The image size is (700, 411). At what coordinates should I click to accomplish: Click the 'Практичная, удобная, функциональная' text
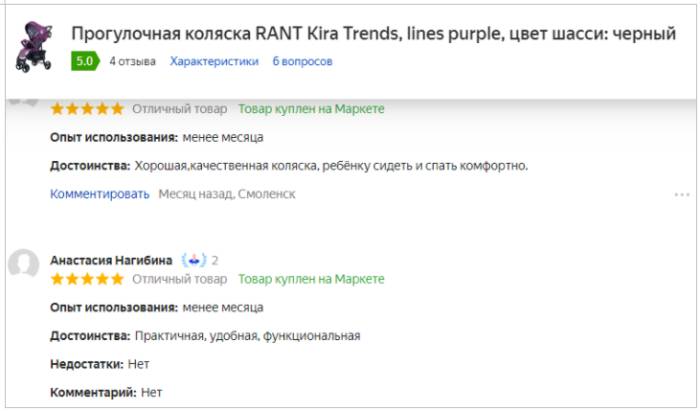[x=247, y=336]
